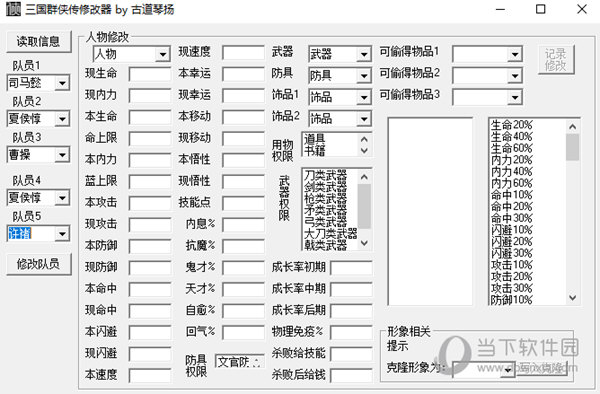Minimize the 三国群侠传修改器 window
Viewport: 600px width, 394px height.
(x=501, y=9)
